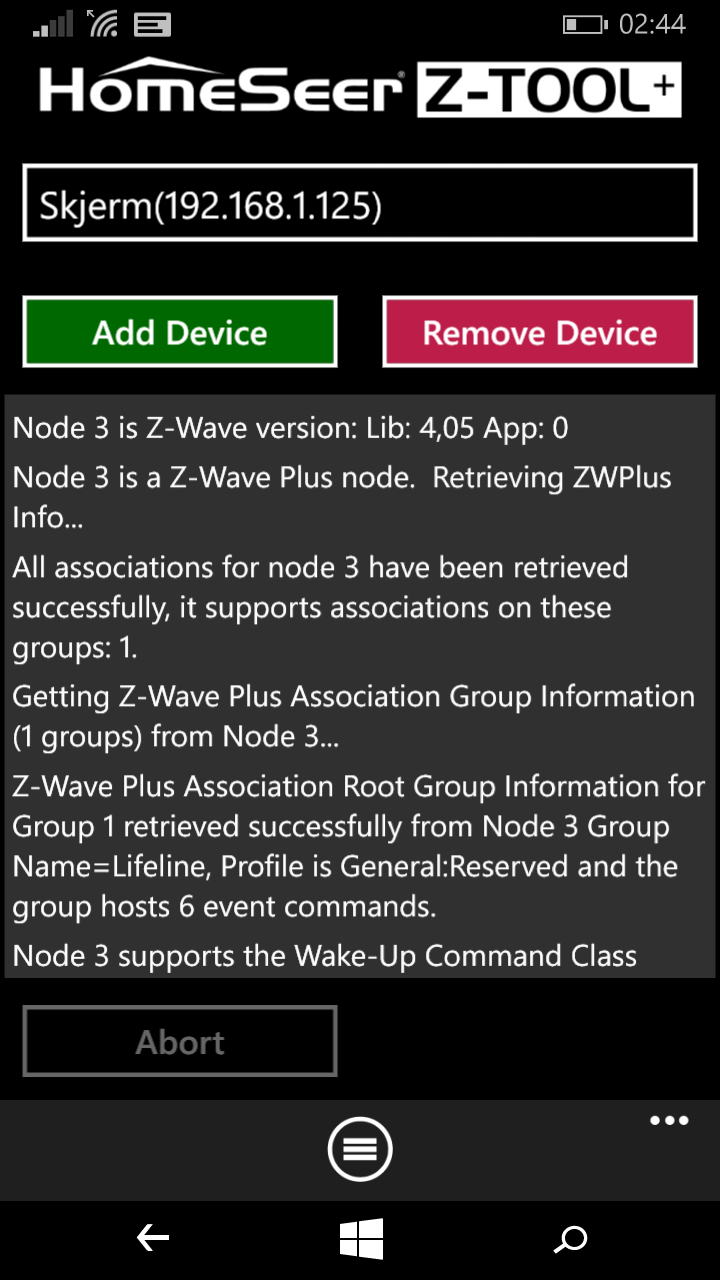Tap the green Add Device button
Image resolution: width=720 pixels, height=1280 pixels.
180,332
